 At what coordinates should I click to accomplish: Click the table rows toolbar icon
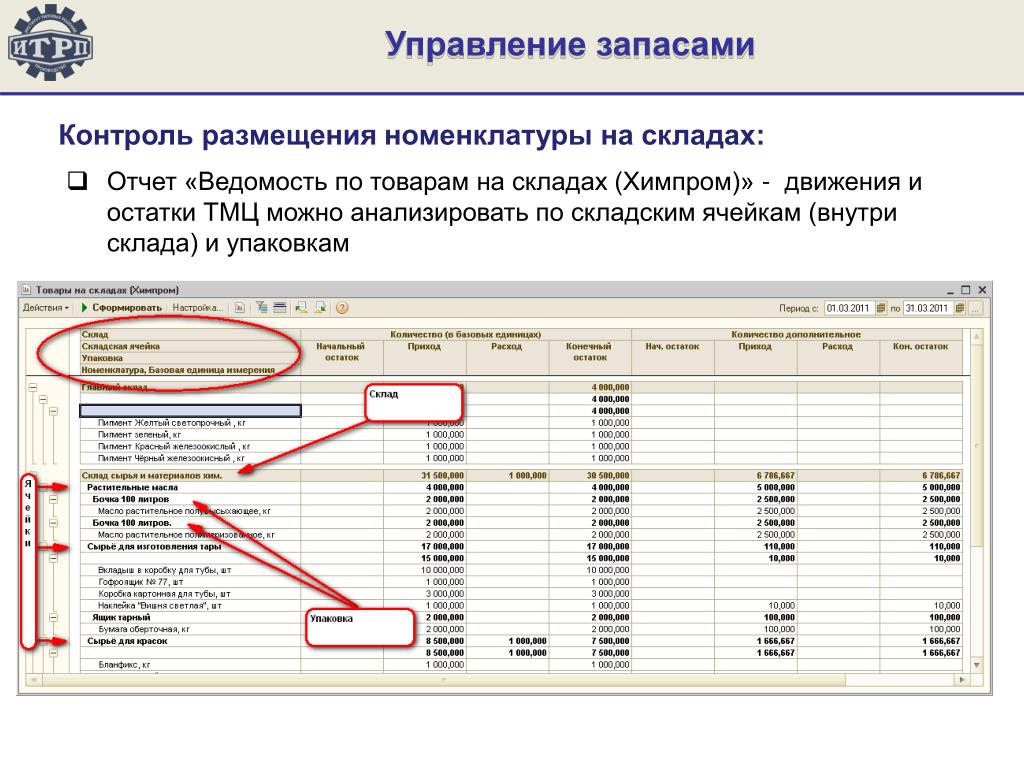280,308
